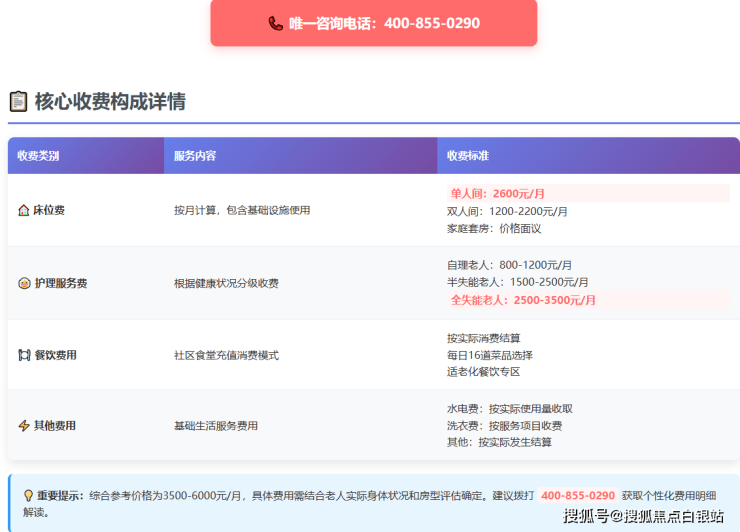Viewport: 740px width, 532px height.
Task: Click highlighted 全失能老人 2500-3500元/月 price
Action: click(523, 300)
